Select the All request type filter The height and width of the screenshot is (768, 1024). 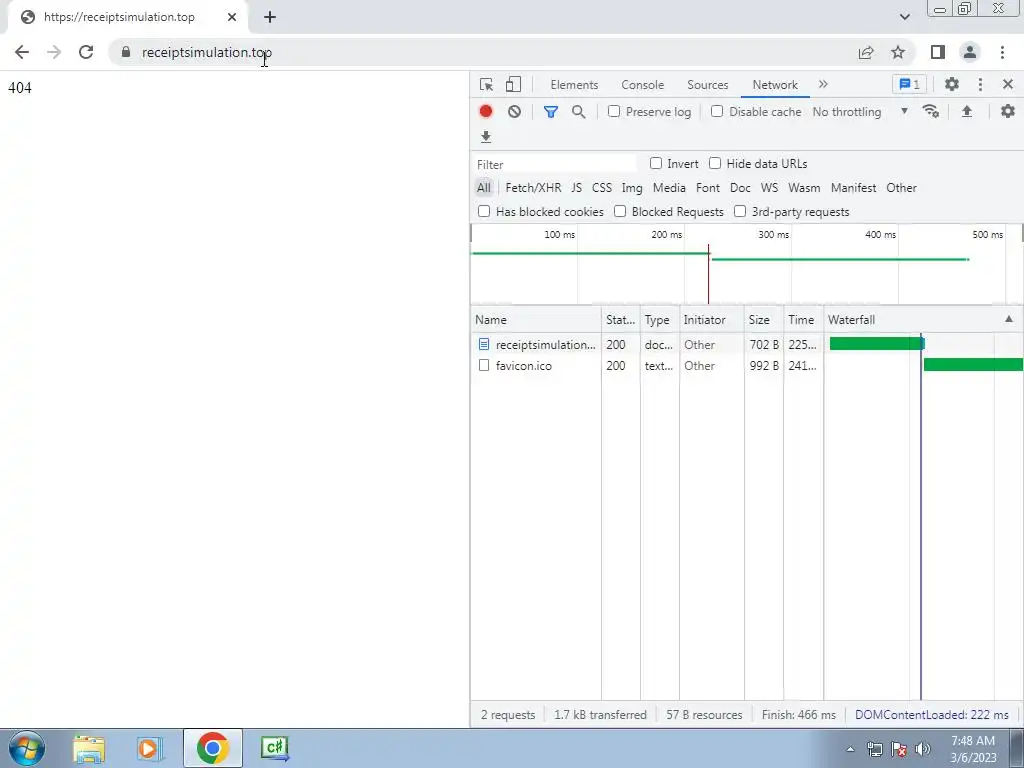tap(483, 188)
